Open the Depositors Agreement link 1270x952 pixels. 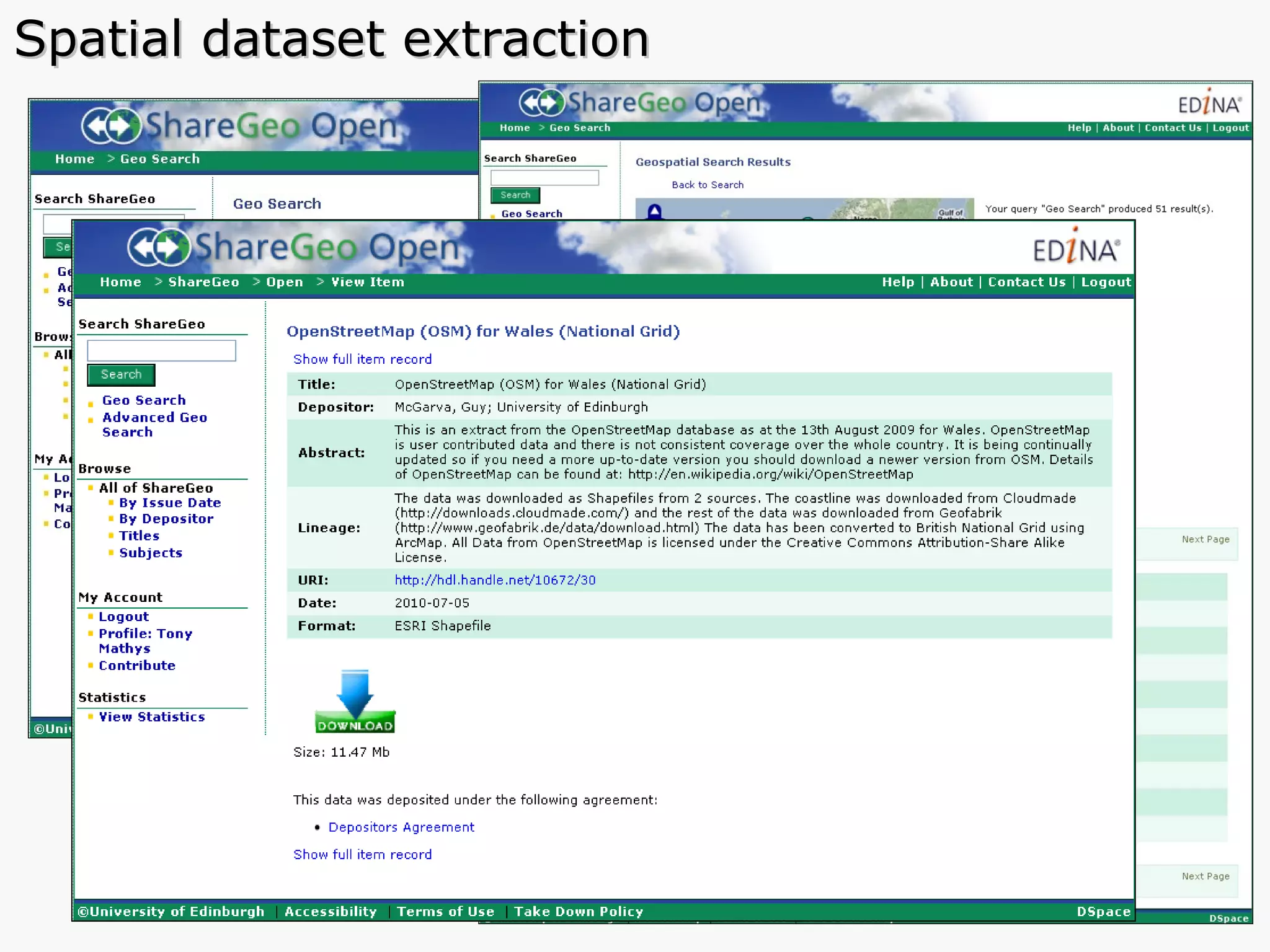point(401,827)
